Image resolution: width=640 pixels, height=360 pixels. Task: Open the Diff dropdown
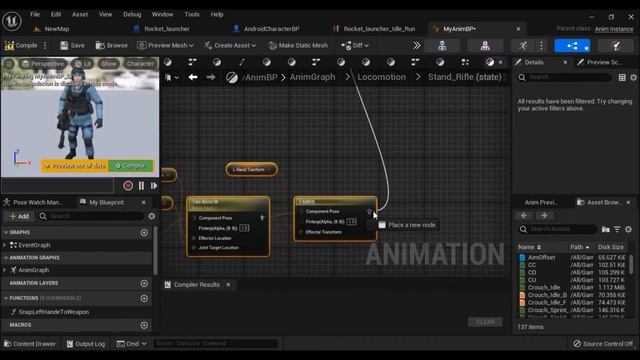[x=355, y=45]
